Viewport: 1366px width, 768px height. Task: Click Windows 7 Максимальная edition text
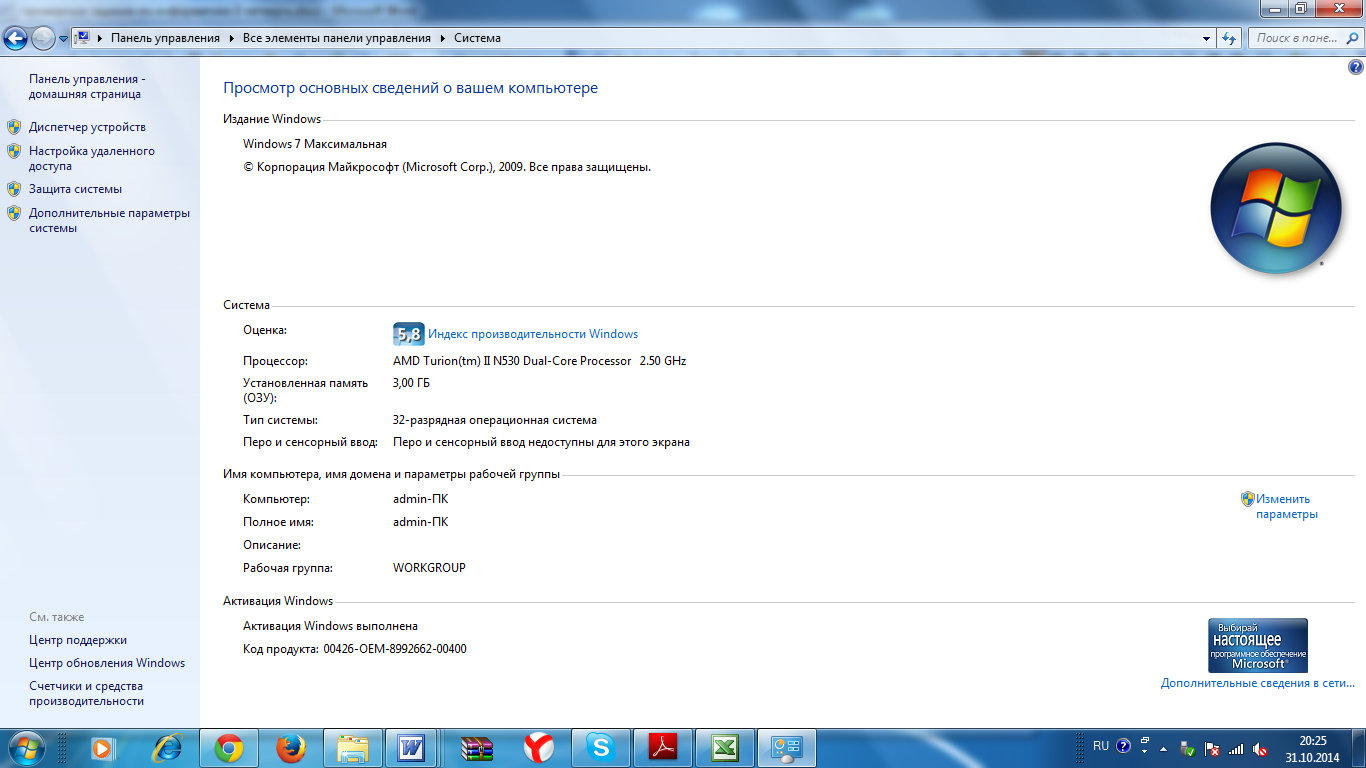click(x=315, y=144)
